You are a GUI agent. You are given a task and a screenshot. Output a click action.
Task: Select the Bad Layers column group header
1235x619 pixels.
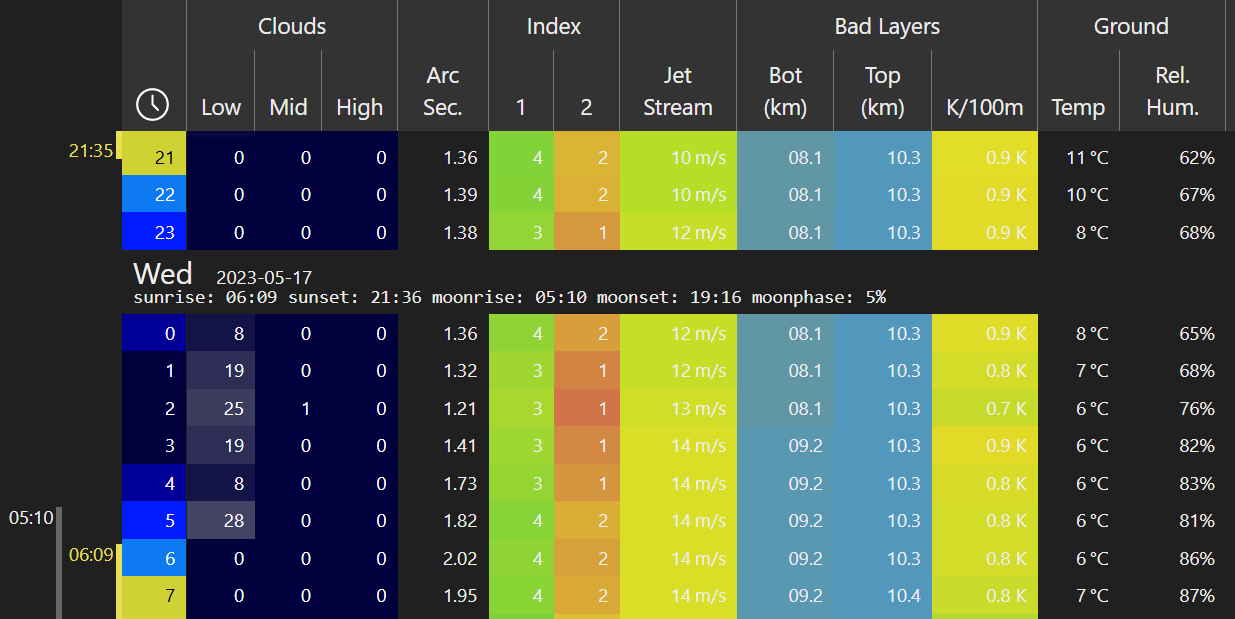(x=887, y=27)
